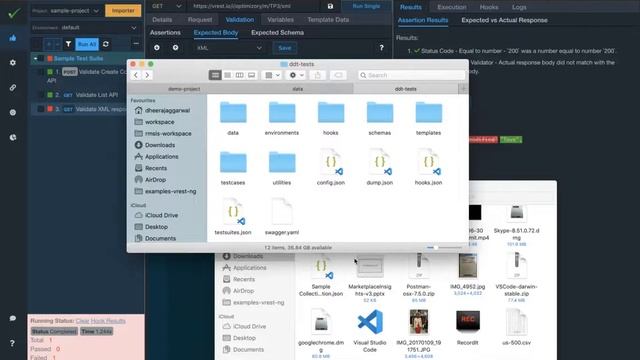Viewport: 640px width, 360px height.
Task: Click the Save button
Action: click(x=284, y=48)
